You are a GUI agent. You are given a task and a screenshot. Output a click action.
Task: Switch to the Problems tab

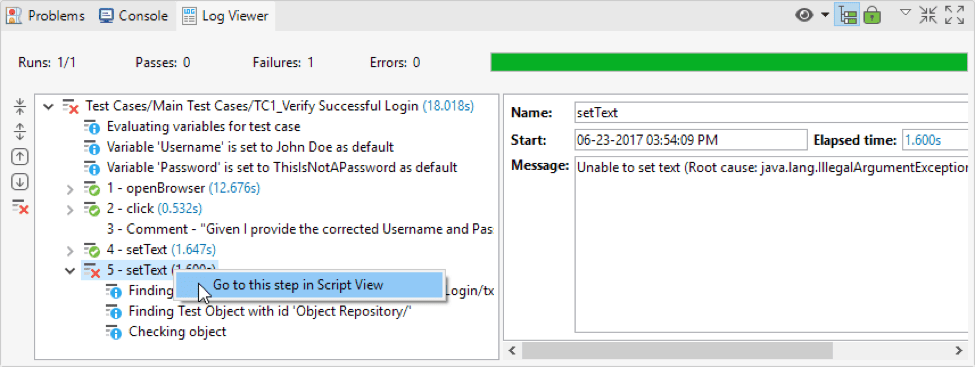(45, 16)
